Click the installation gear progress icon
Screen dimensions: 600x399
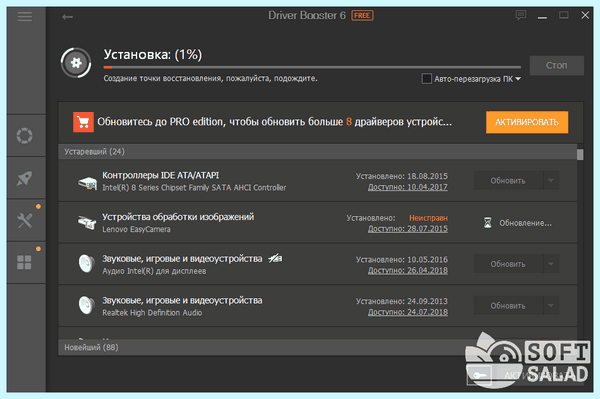(76, 63)
